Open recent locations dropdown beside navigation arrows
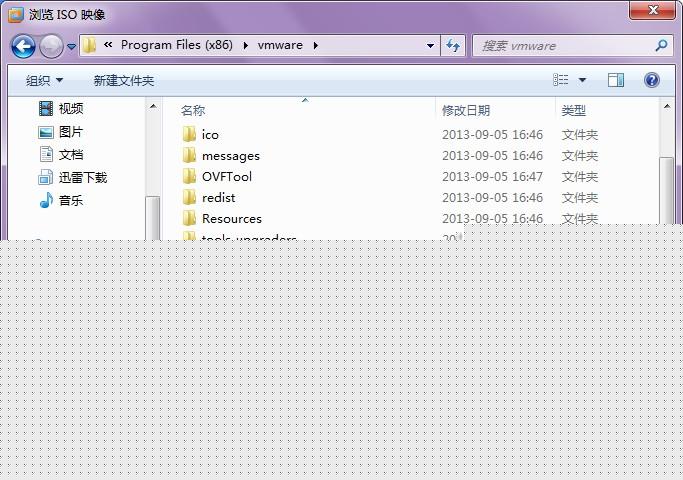Image resolution: width=683 pixels, height=480 pixels. point(71,46)
